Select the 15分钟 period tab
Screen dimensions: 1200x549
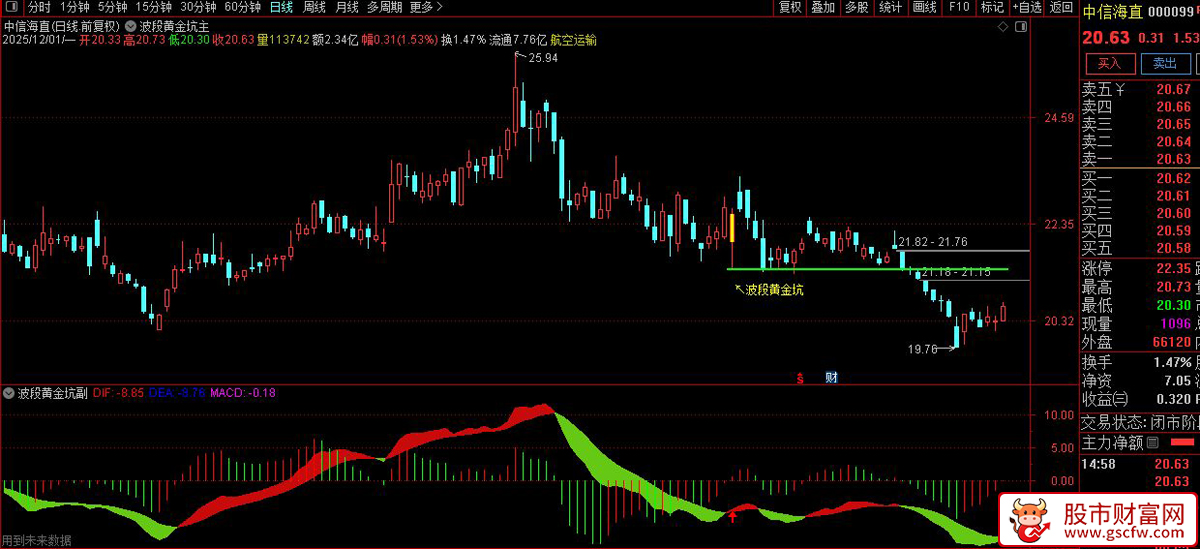153,7
